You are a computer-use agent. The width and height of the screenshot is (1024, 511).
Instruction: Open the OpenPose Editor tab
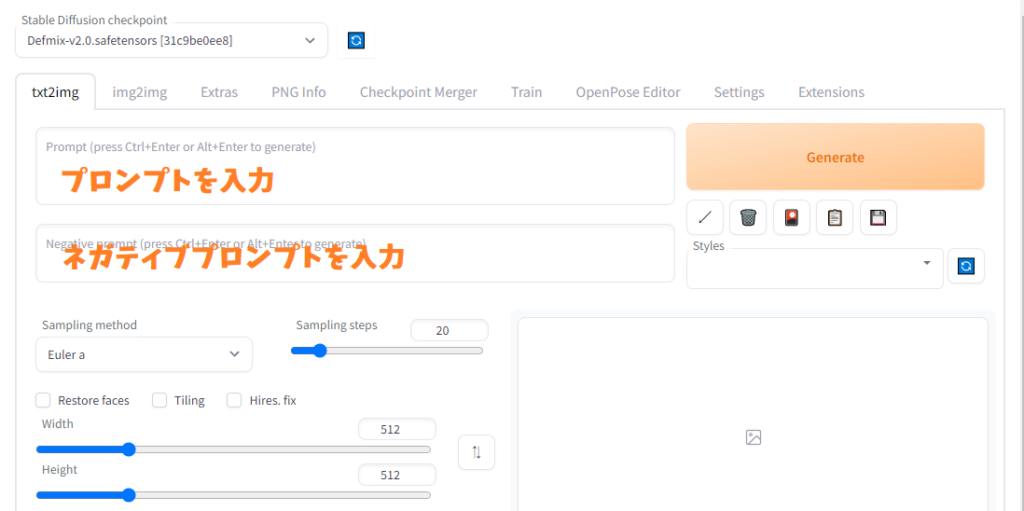point(627,92)
